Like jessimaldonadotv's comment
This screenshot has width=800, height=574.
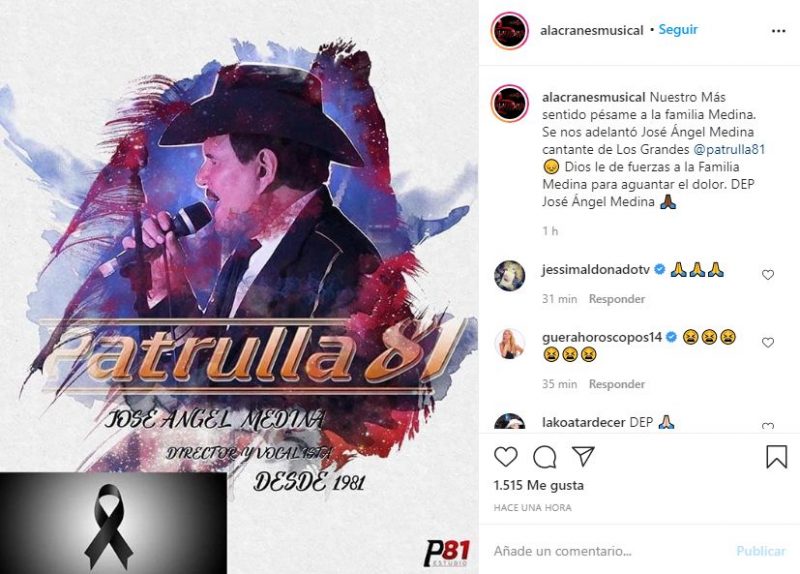tap(768, 275)
